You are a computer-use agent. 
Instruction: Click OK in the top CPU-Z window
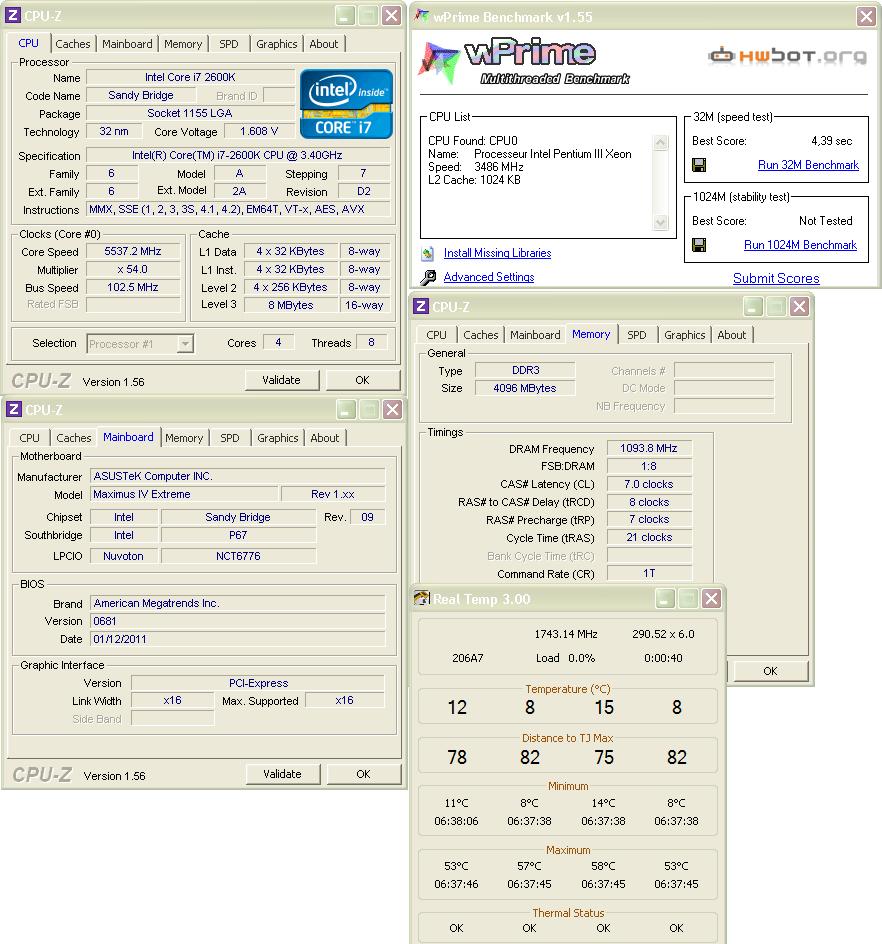(362, 380)
